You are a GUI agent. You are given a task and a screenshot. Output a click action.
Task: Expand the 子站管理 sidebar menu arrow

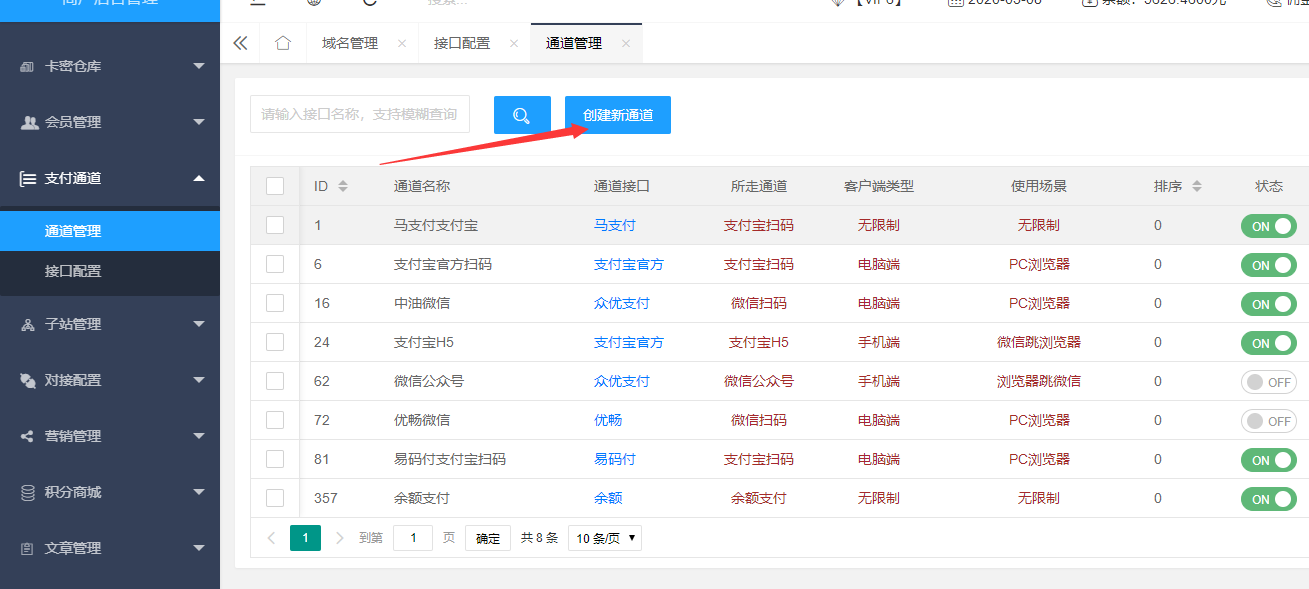[x=199, y=324]
